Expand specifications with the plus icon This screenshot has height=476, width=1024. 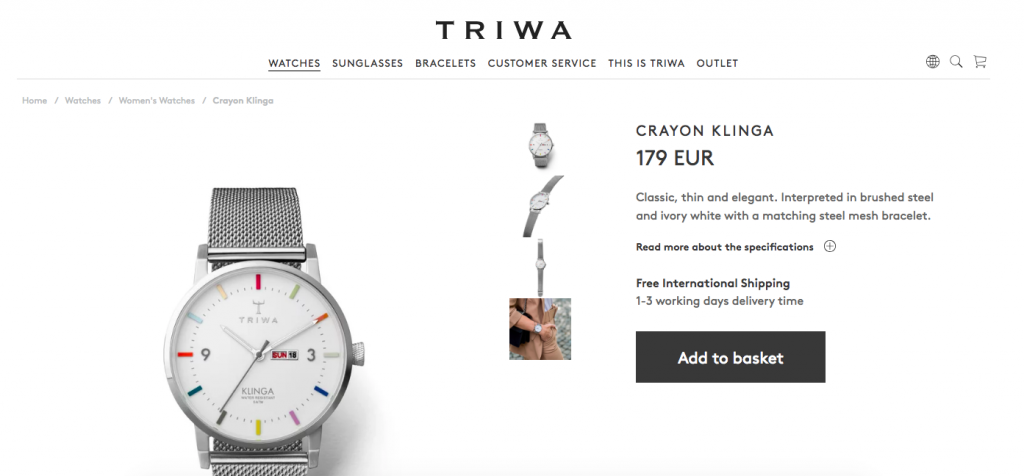point(829,246)
